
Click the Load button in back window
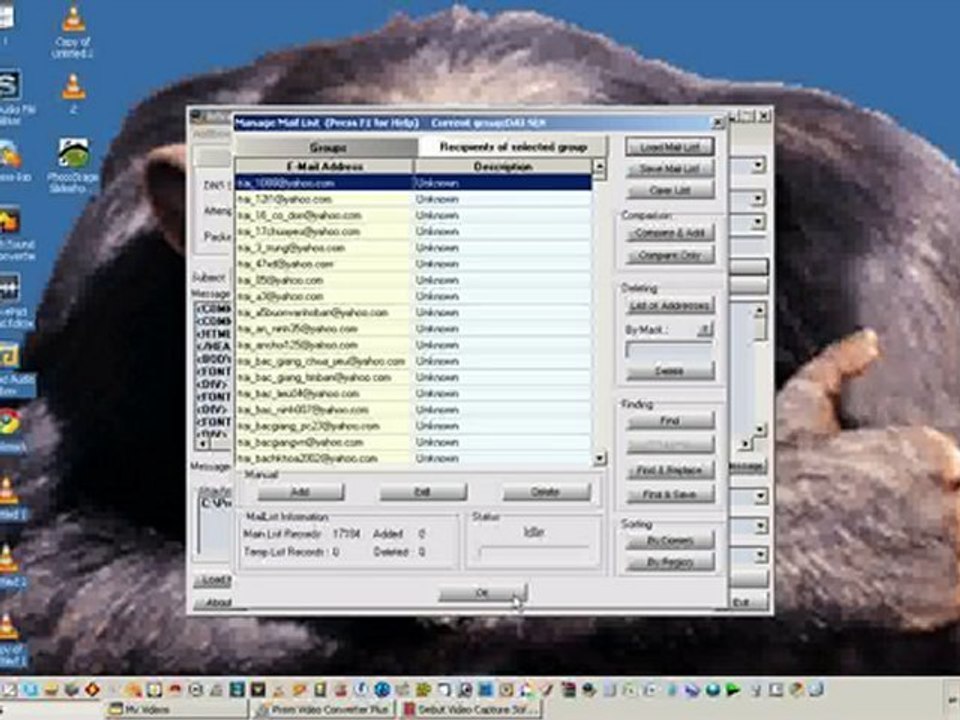pos(214,579)
